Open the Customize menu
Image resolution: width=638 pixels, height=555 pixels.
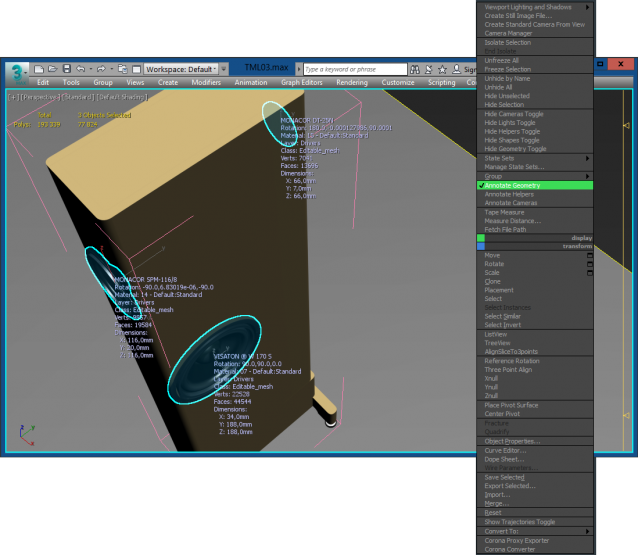click(398, 83)
